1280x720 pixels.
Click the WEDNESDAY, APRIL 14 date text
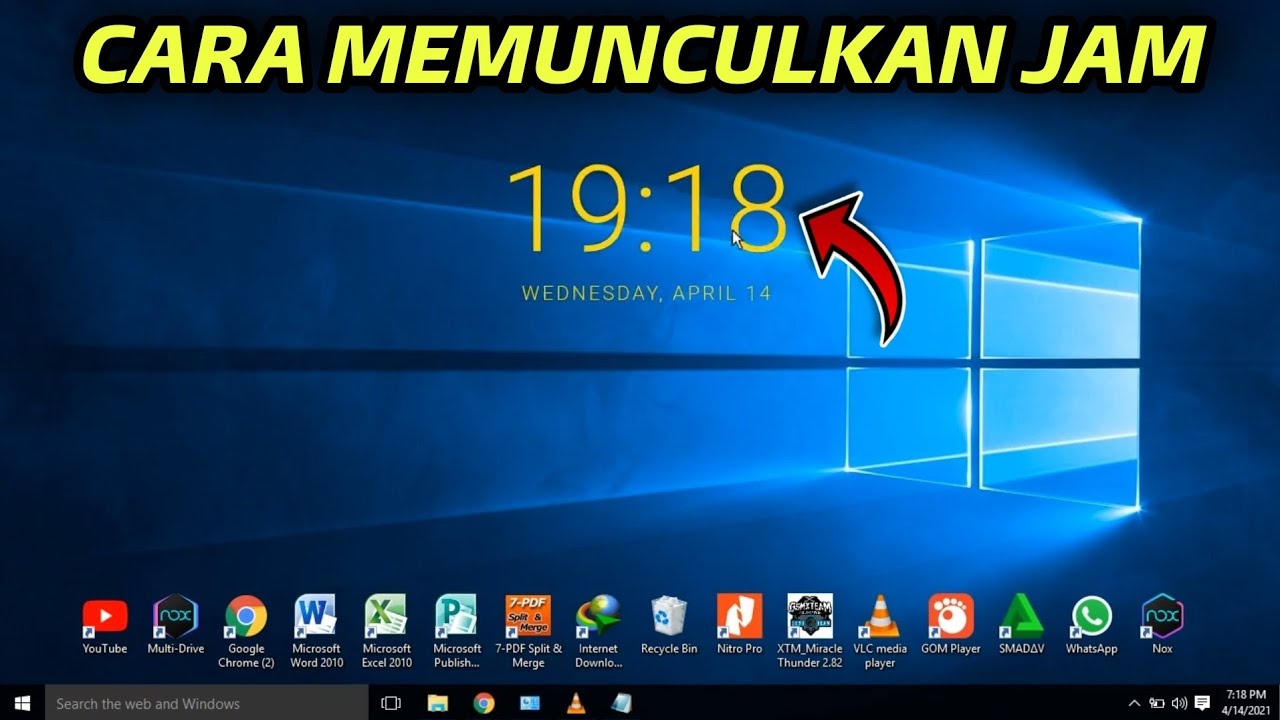[646, 294]
